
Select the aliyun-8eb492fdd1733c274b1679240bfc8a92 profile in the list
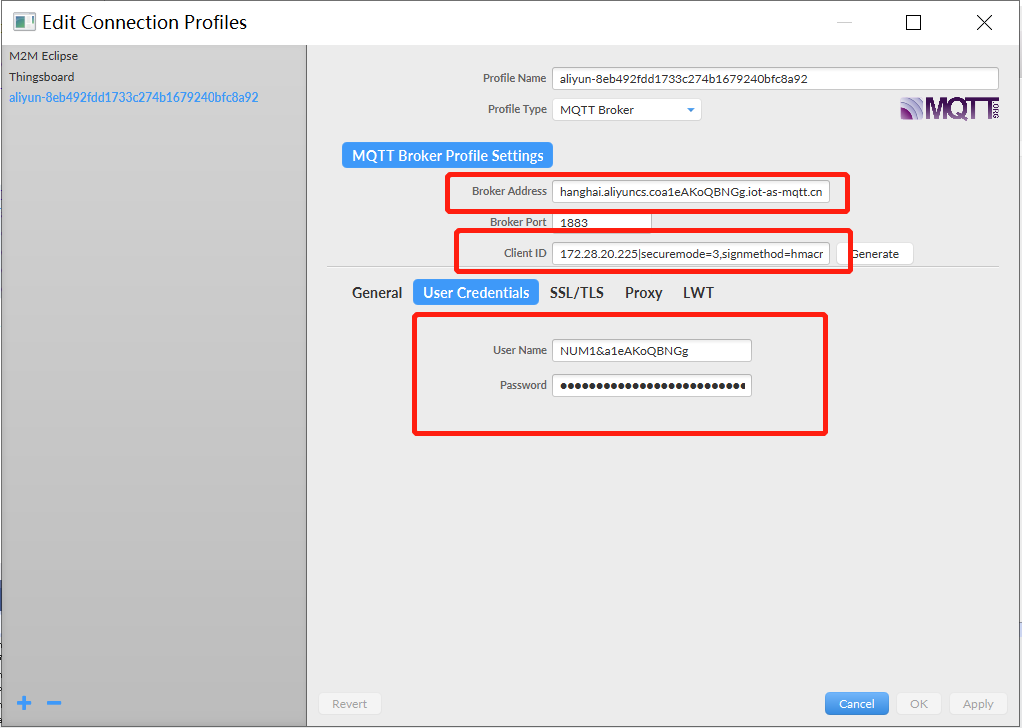pos(134,98)
